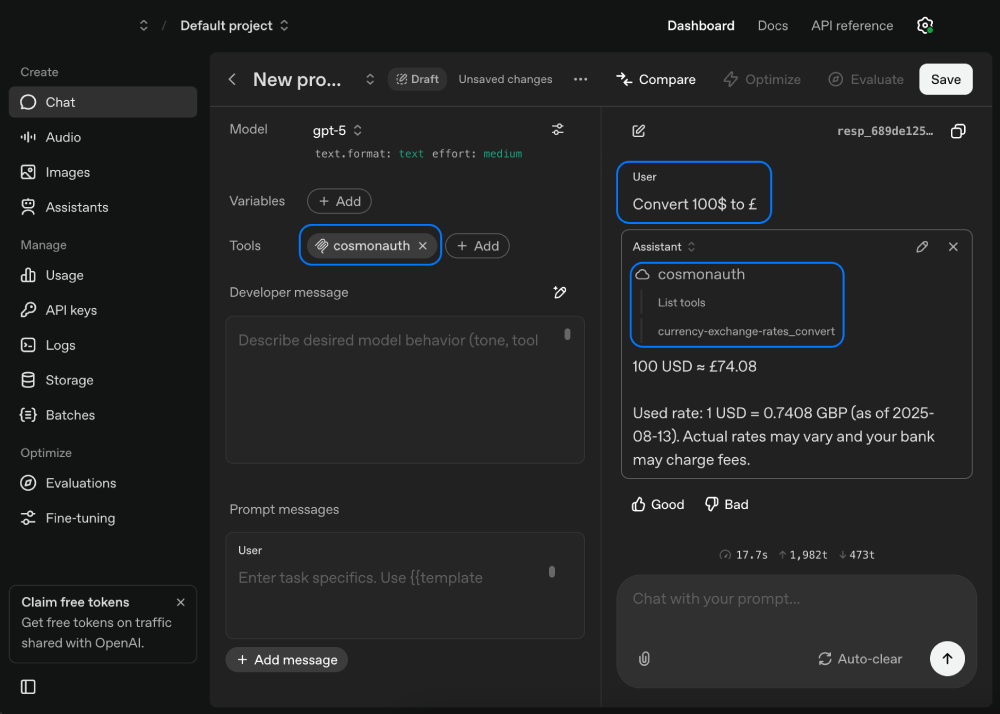1000x714 pixels.
Task: Toggle Auto-clear option
Action: tap(860, 659)
